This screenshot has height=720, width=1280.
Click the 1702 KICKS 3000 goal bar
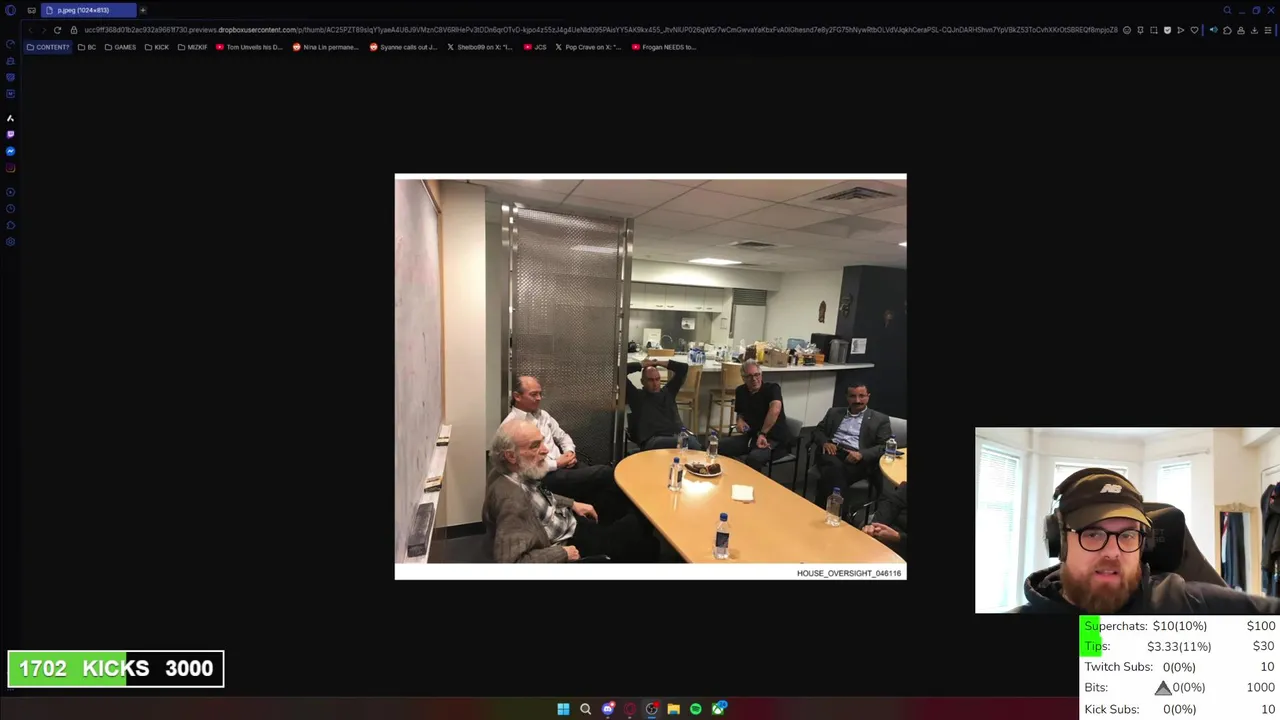tap(116, 669)
